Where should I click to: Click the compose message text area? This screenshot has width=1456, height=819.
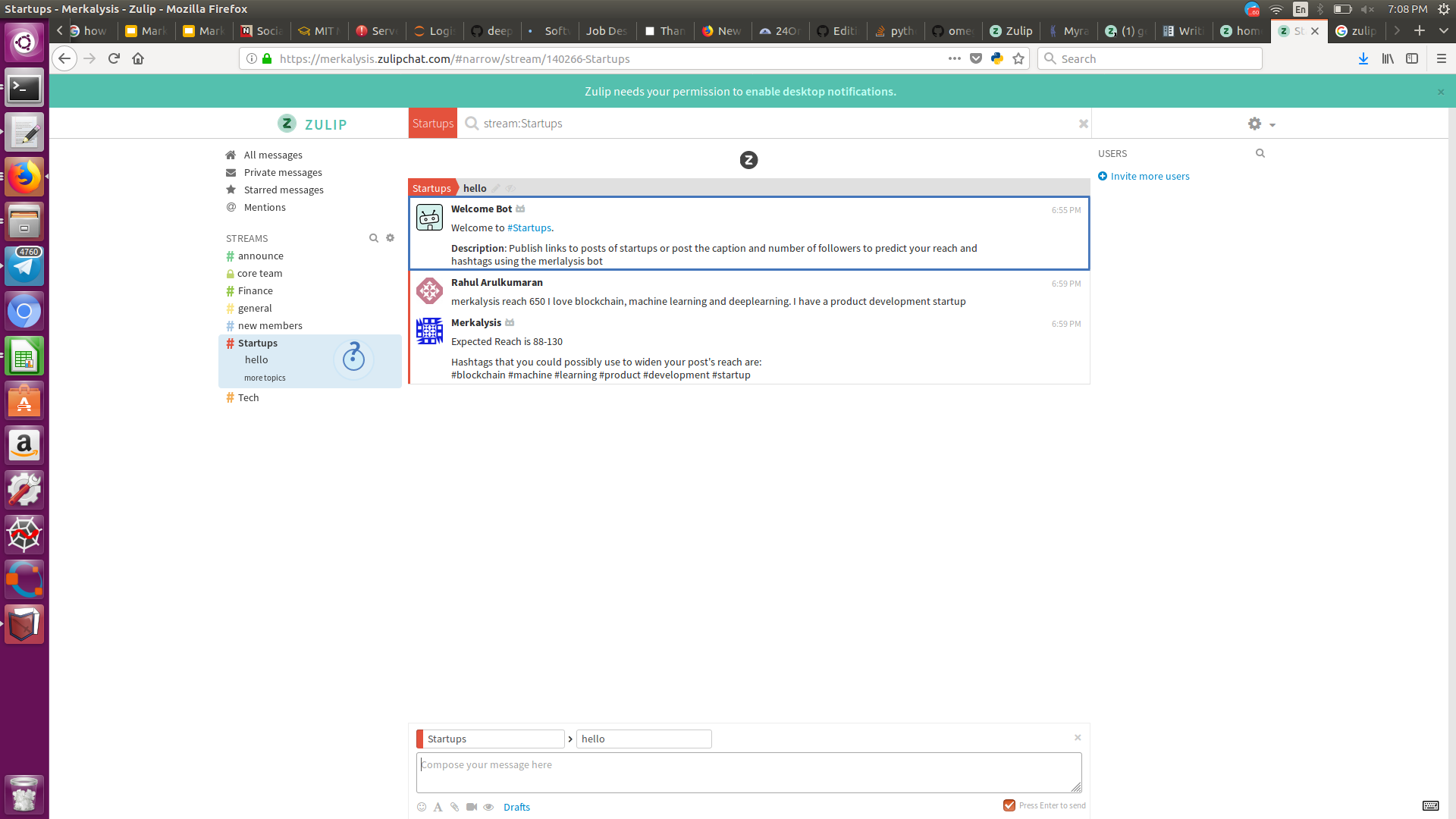tap(748, 772)
